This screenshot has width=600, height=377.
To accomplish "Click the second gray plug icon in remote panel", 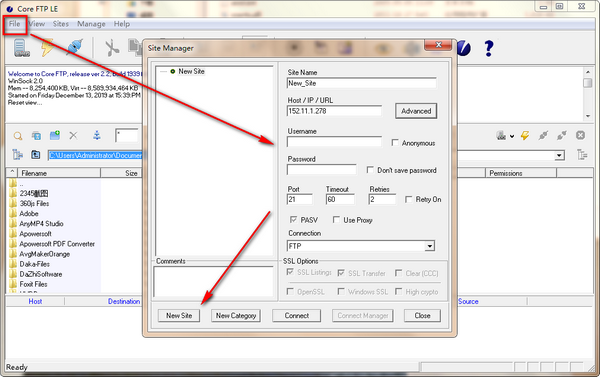I will coord(561,135).
